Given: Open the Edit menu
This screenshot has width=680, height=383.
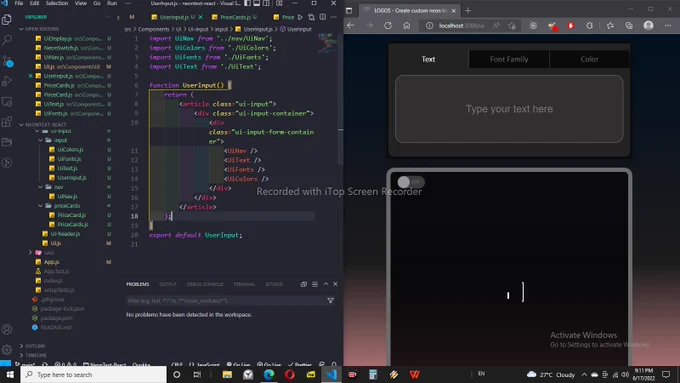Looking at the screenshot, I should pyautogui.click(x=35, y=3).
